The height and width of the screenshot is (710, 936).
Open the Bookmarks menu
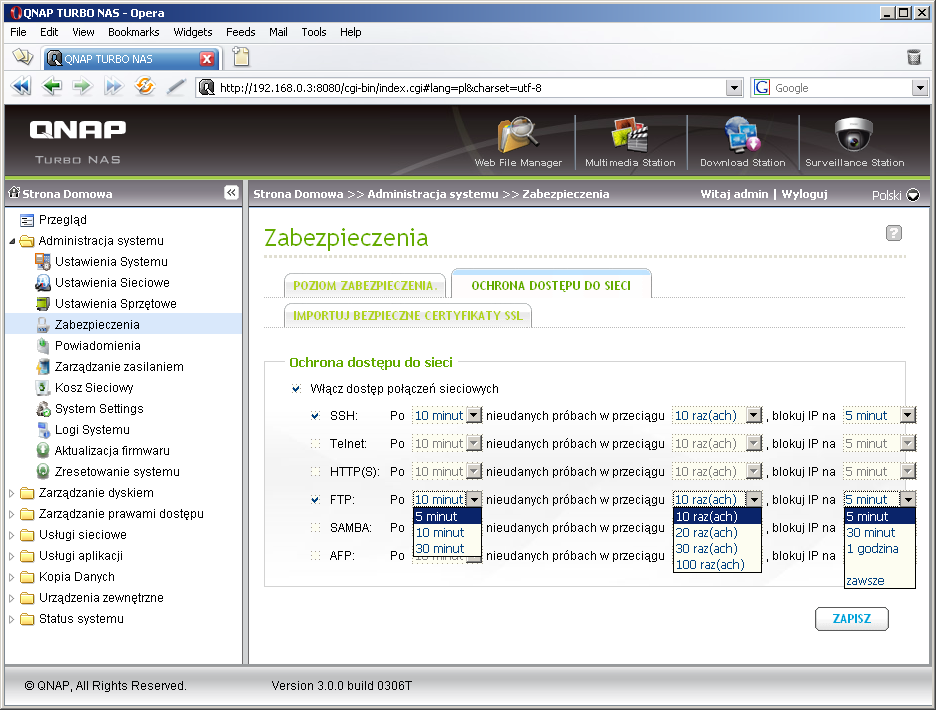134,32
